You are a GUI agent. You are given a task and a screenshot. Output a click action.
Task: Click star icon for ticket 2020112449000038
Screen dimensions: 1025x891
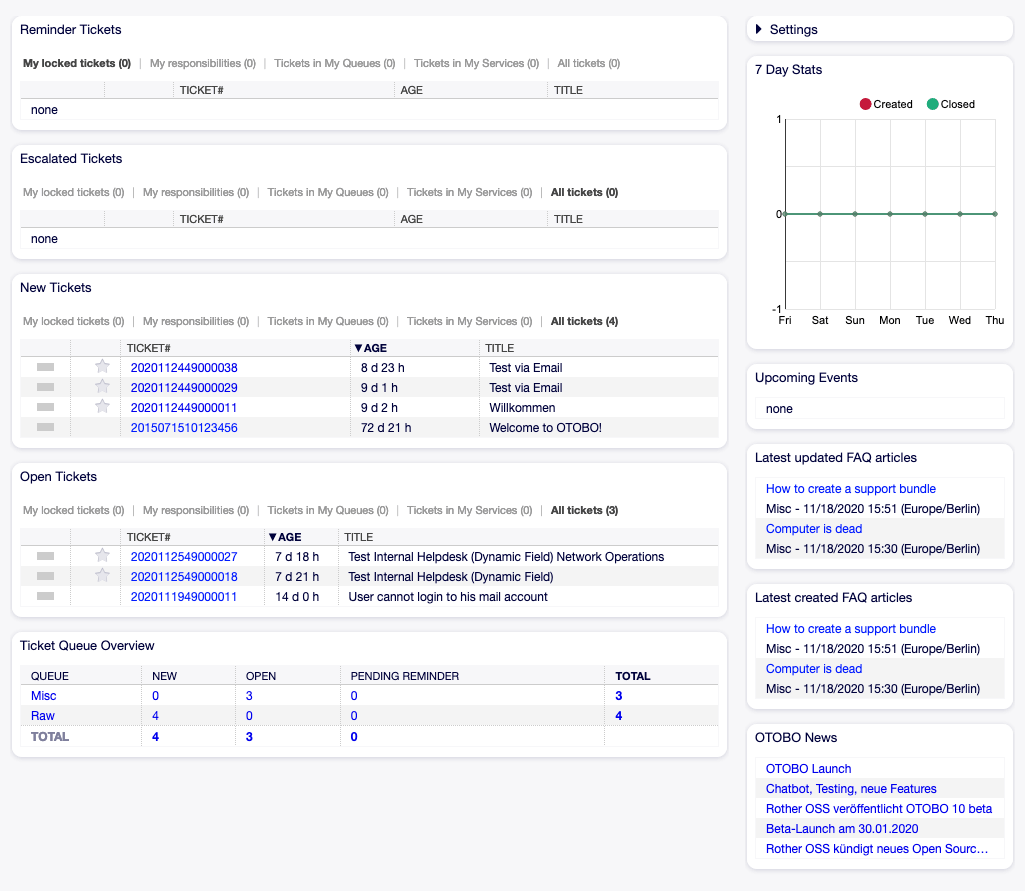pos(102,367)
